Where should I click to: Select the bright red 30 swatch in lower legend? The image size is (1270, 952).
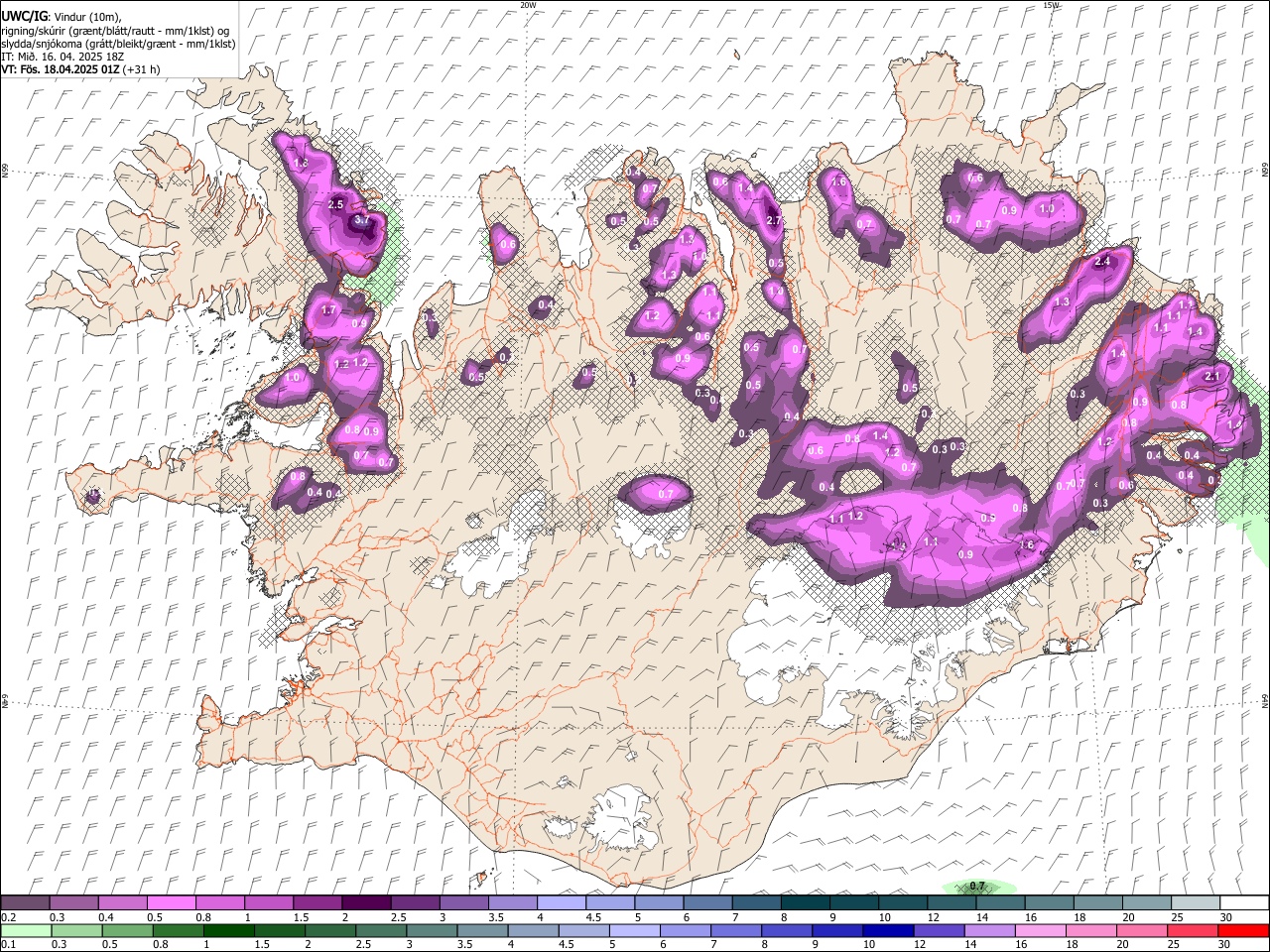pyautogui.click(x=1242, y=930)
